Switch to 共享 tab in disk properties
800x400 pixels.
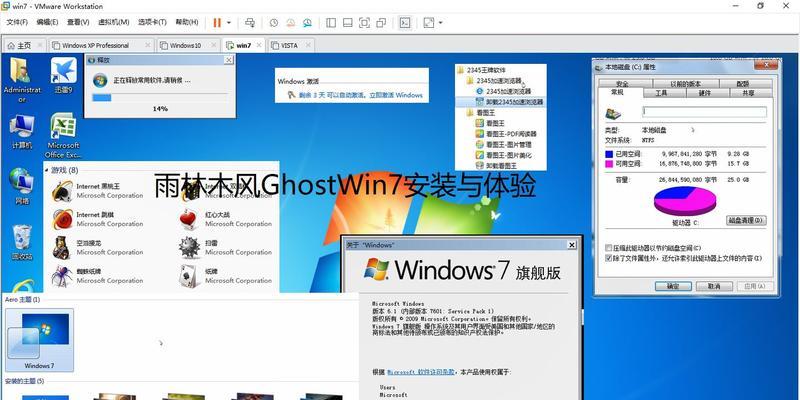click(x=748, y=93)
